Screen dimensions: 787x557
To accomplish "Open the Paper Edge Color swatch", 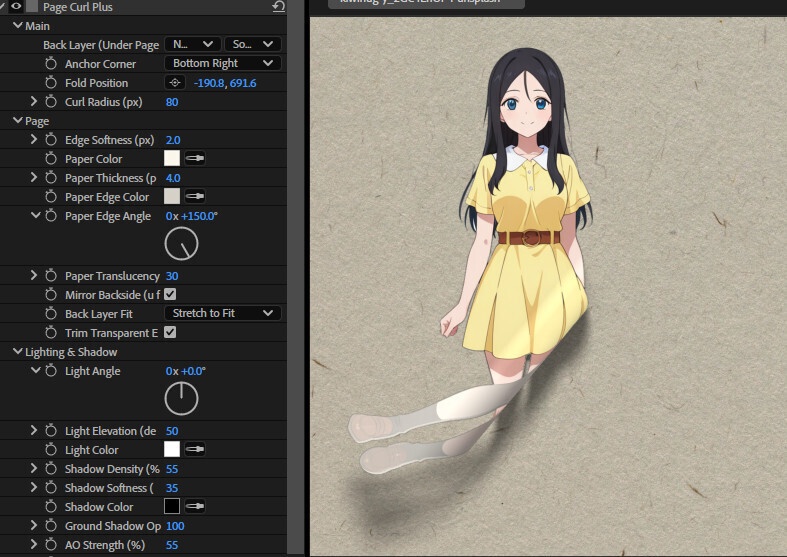I will click(x=172, y=196).
